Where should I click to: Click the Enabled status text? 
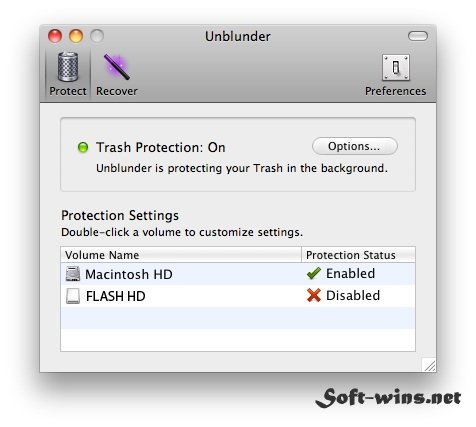click(350, 273)
